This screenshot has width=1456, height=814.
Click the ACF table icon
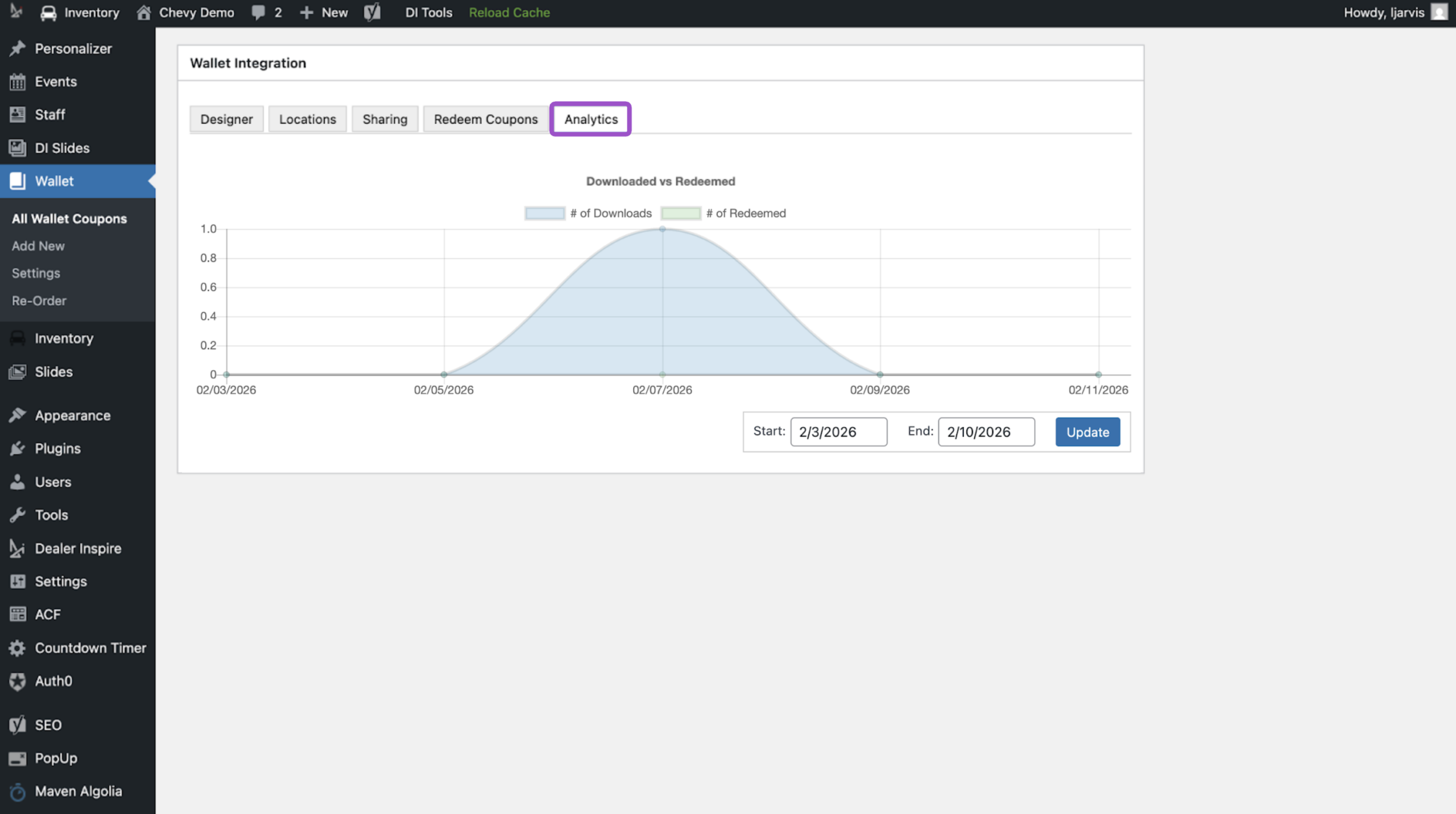(18, 614)
